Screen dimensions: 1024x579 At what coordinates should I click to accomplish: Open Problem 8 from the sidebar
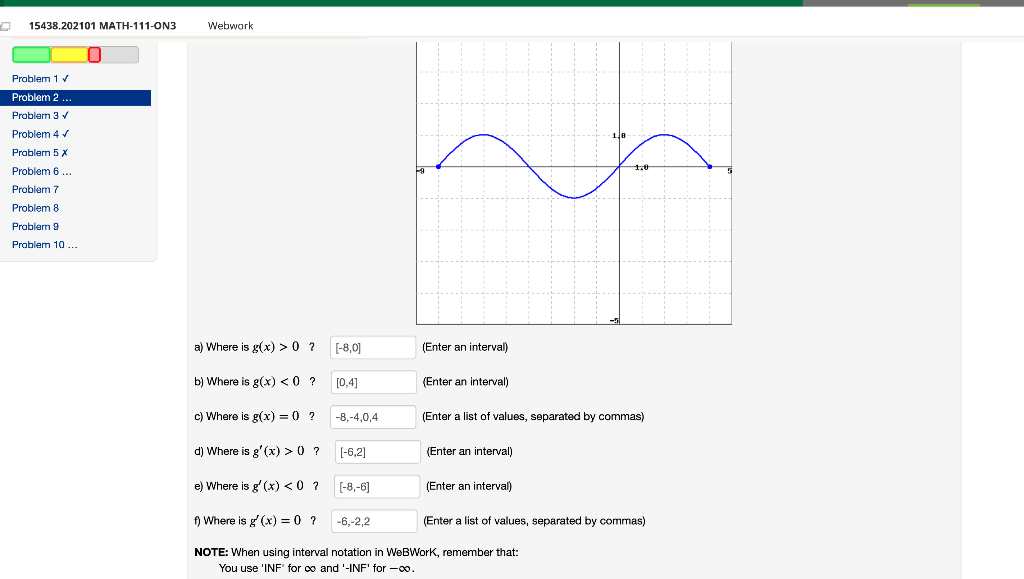click(35, 207)
